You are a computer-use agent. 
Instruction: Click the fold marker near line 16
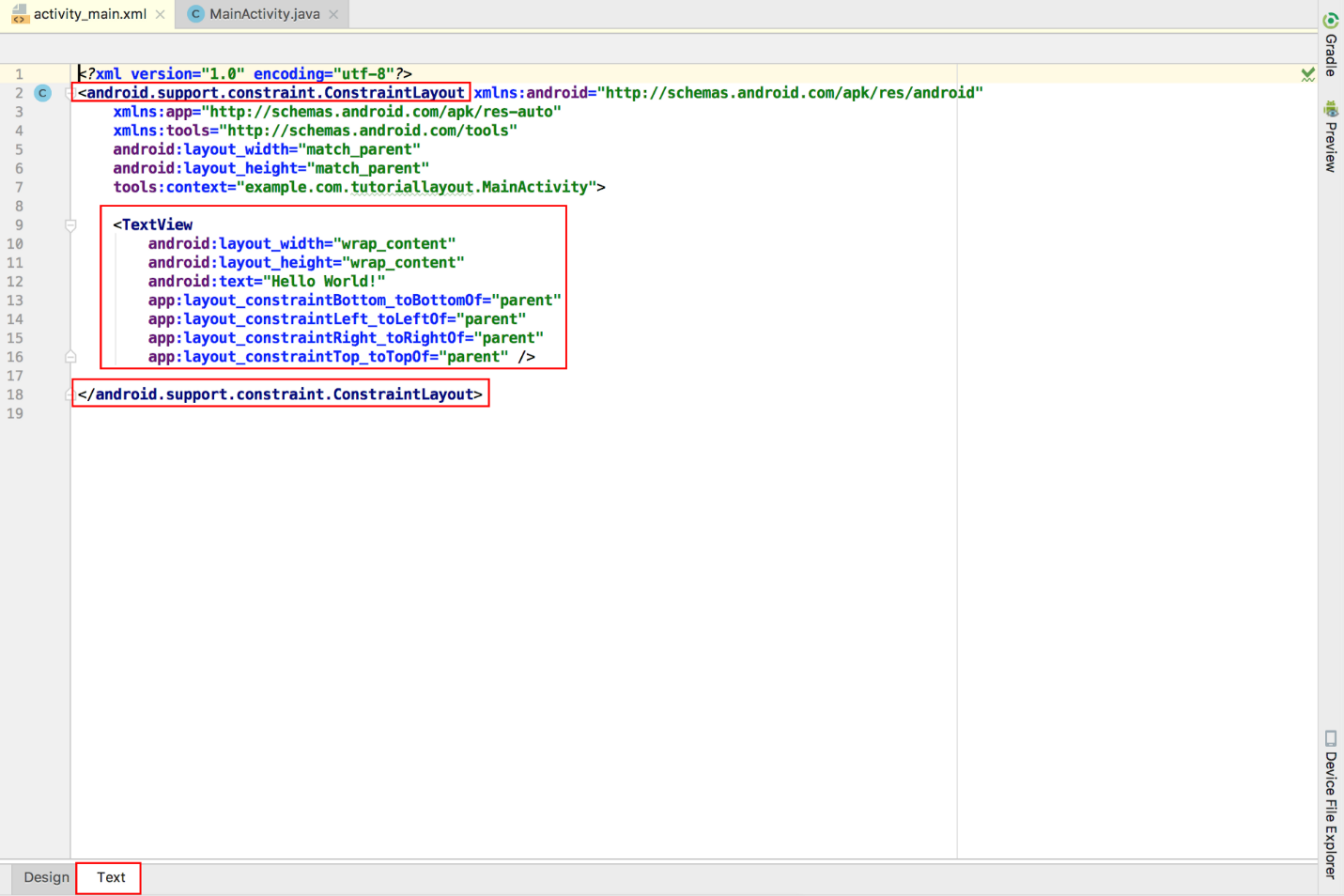pos(70,356)
